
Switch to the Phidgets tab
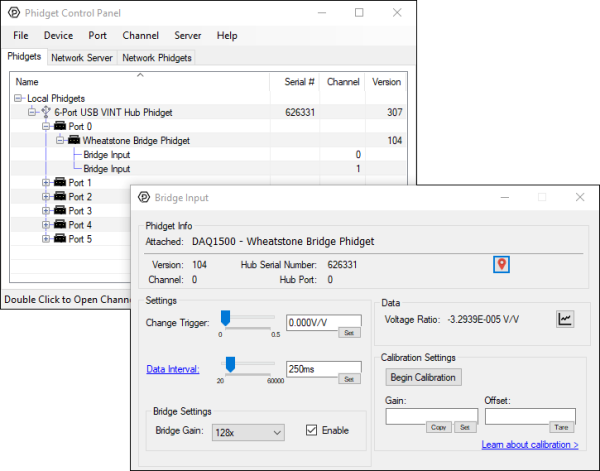(24, 57)
